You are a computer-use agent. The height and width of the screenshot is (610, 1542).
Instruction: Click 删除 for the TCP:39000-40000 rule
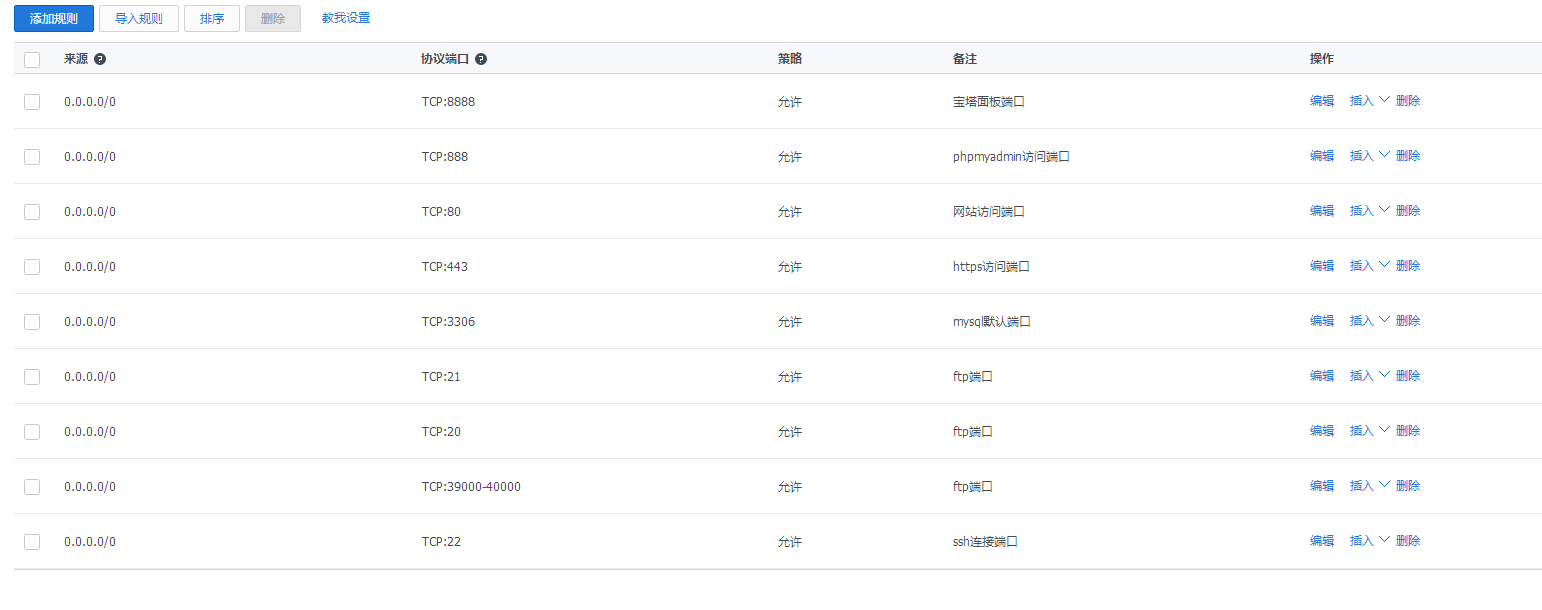1408,486
